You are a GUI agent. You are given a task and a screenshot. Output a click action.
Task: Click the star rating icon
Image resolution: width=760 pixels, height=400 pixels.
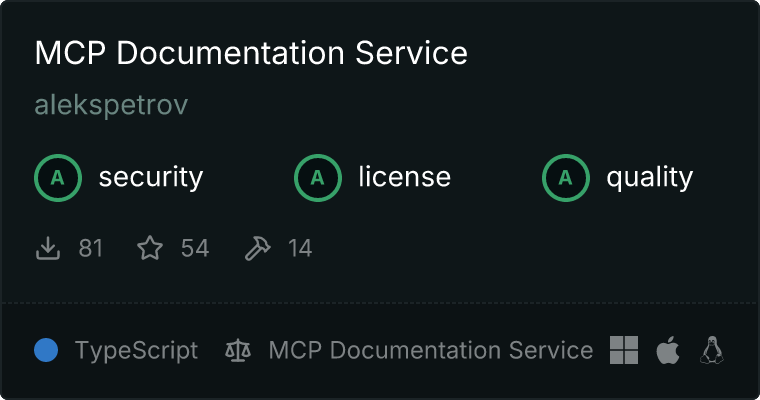[x=150, y=248]
